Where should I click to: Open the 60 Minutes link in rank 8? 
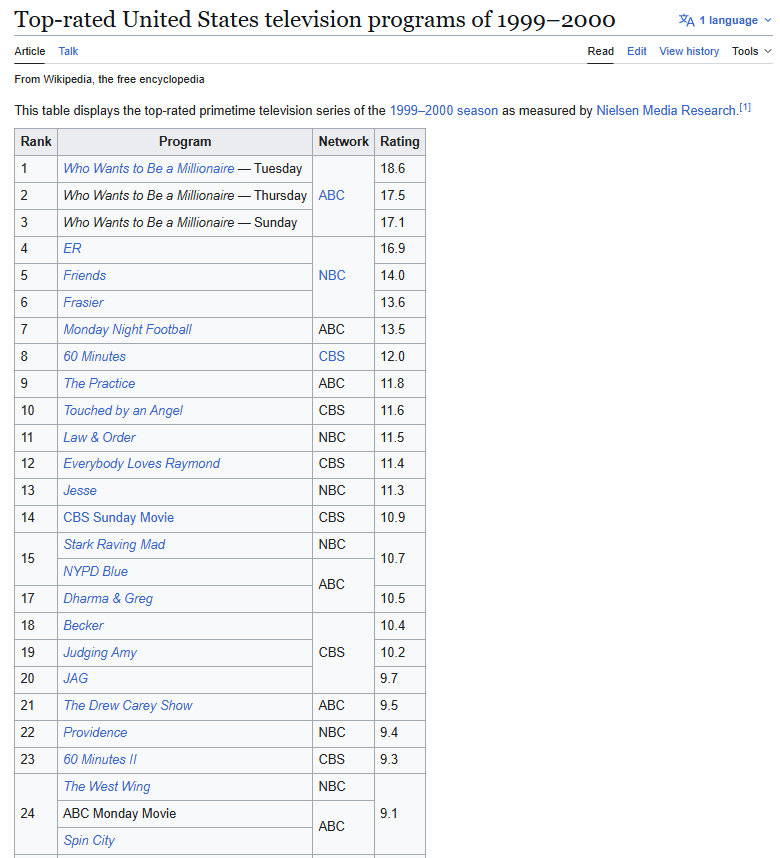(x=95, y=356)
